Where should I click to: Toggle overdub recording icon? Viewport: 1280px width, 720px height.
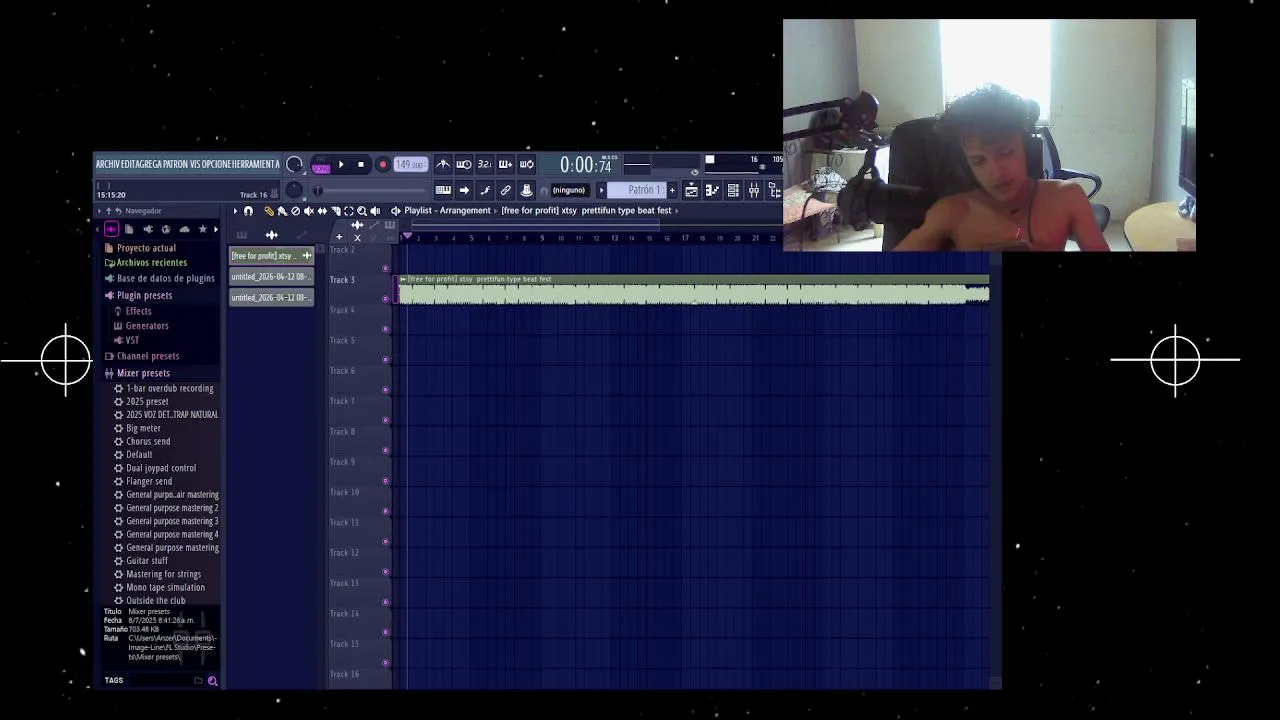point(505,164)
